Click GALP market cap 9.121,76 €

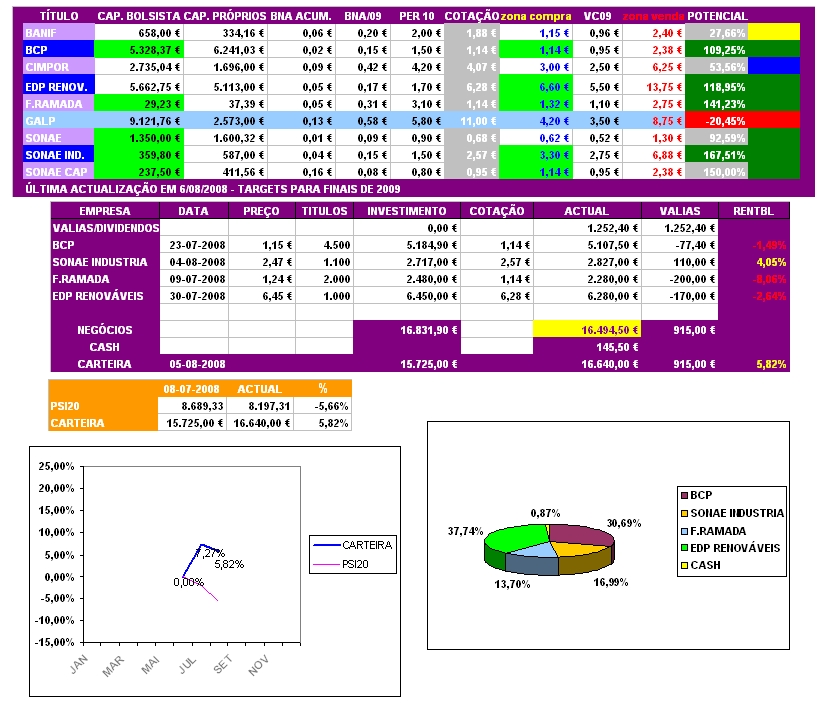coord(140,121)
